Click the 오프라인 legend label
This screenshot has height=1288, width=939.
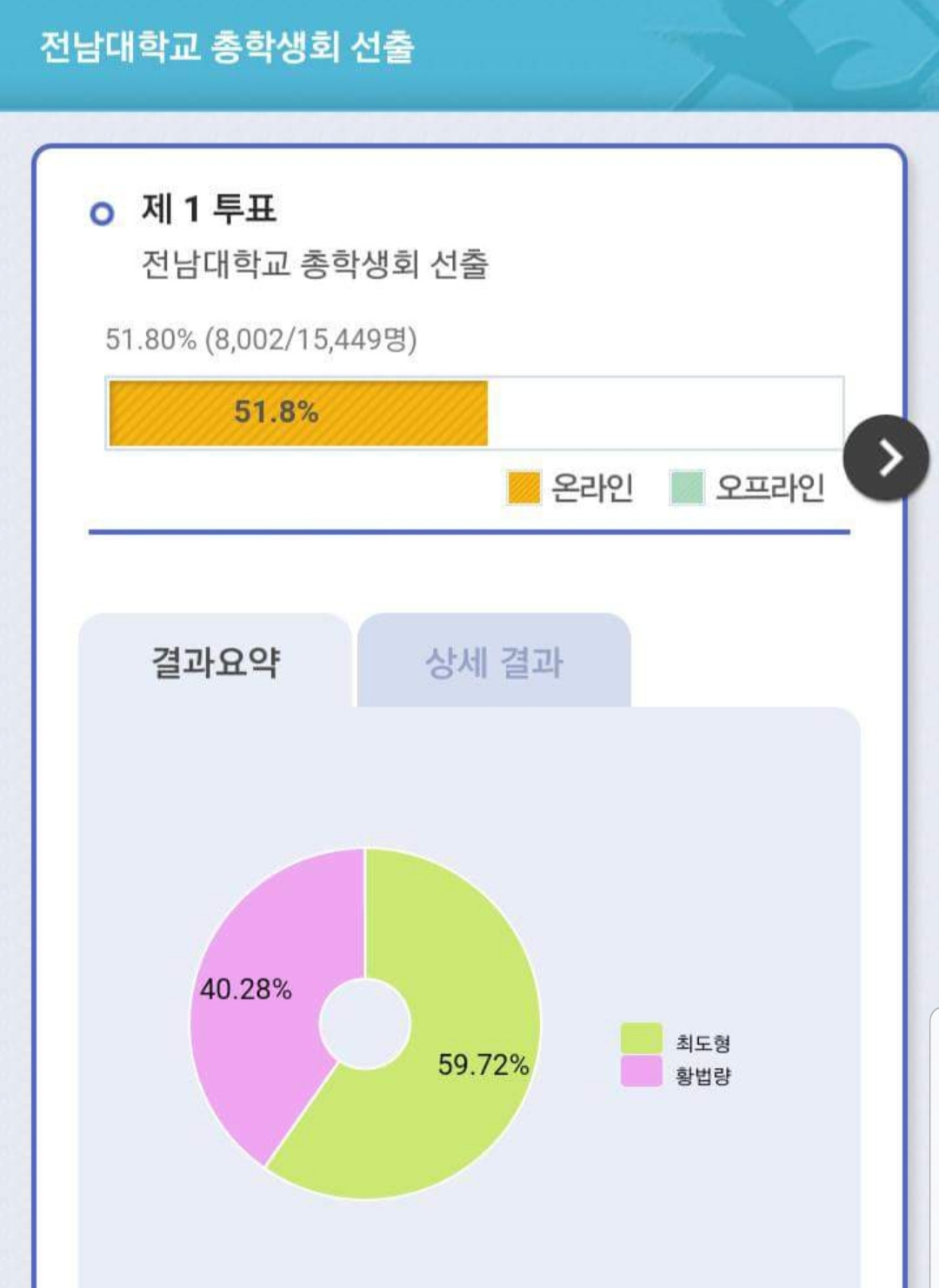769,487
